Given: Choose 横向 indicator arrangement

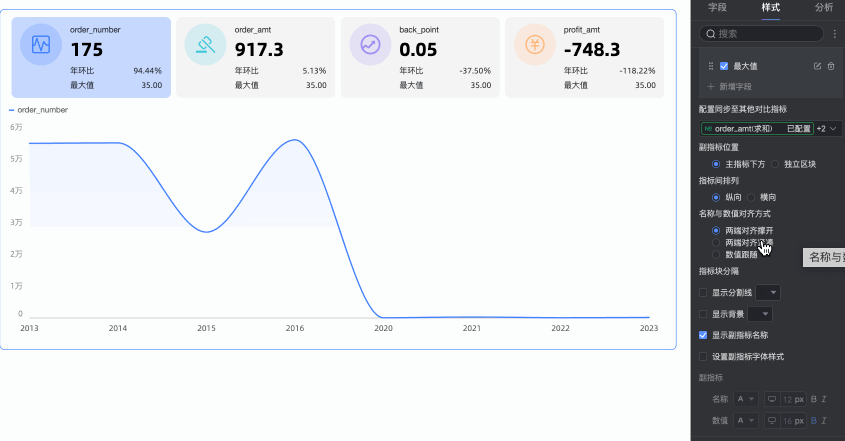Looking at the screenshot, I should [751, 197].
